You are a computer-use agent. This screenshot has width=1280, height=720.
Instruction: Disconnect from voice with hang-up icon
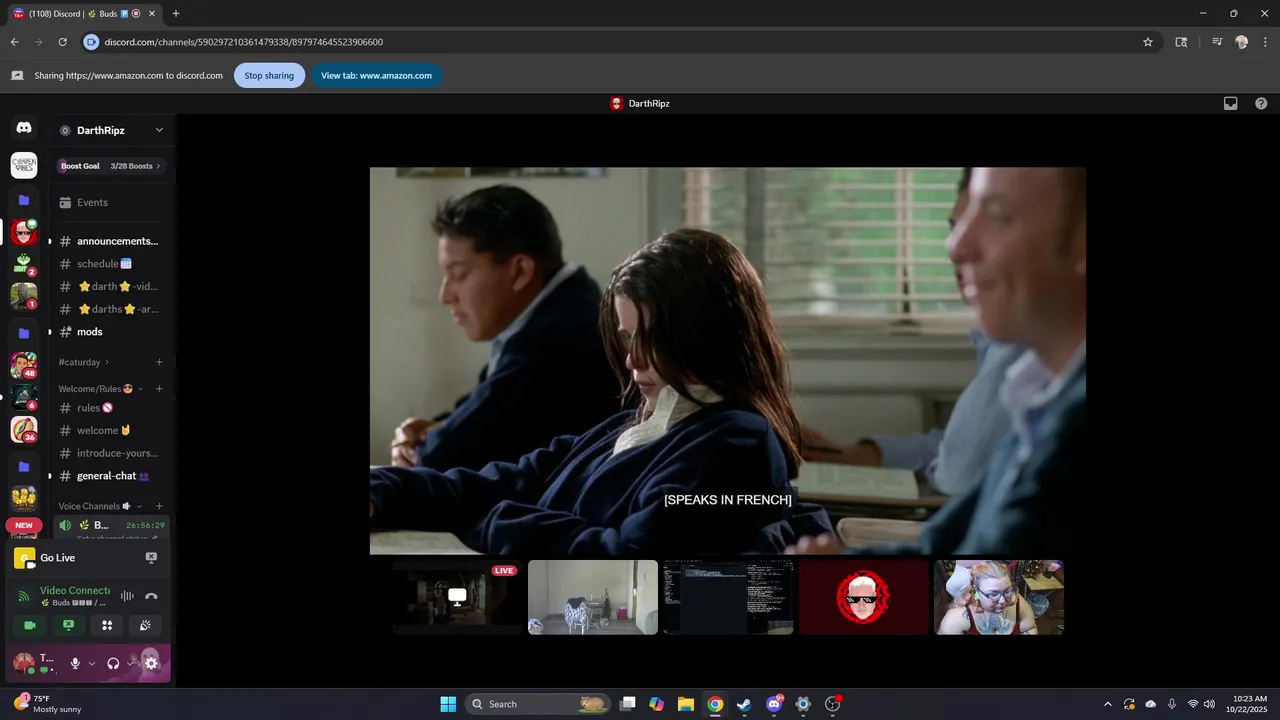tap(151, 596)
